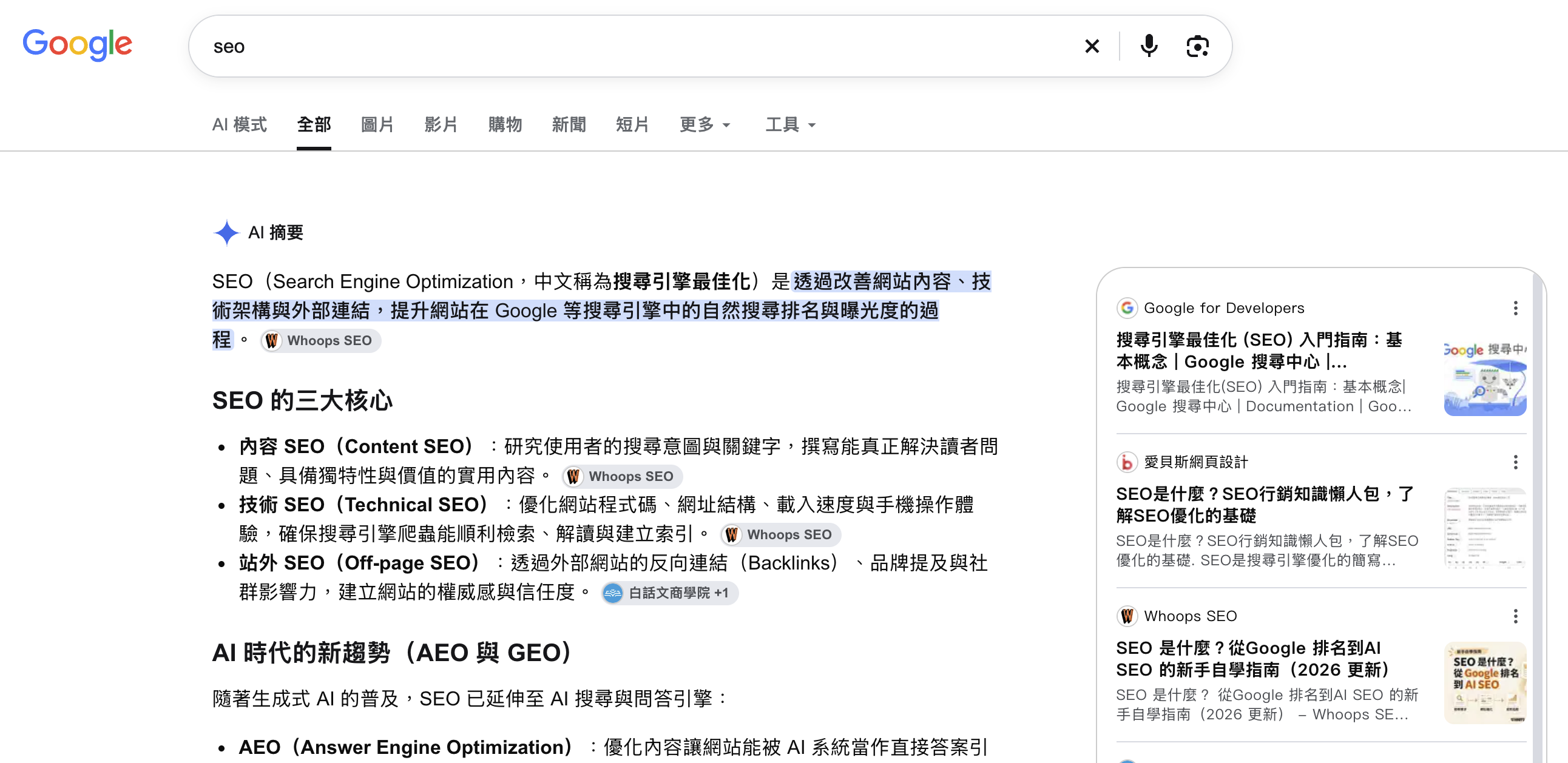
Task: Click the 白話文商學院 +1 source chip
Action: point(669,593)
